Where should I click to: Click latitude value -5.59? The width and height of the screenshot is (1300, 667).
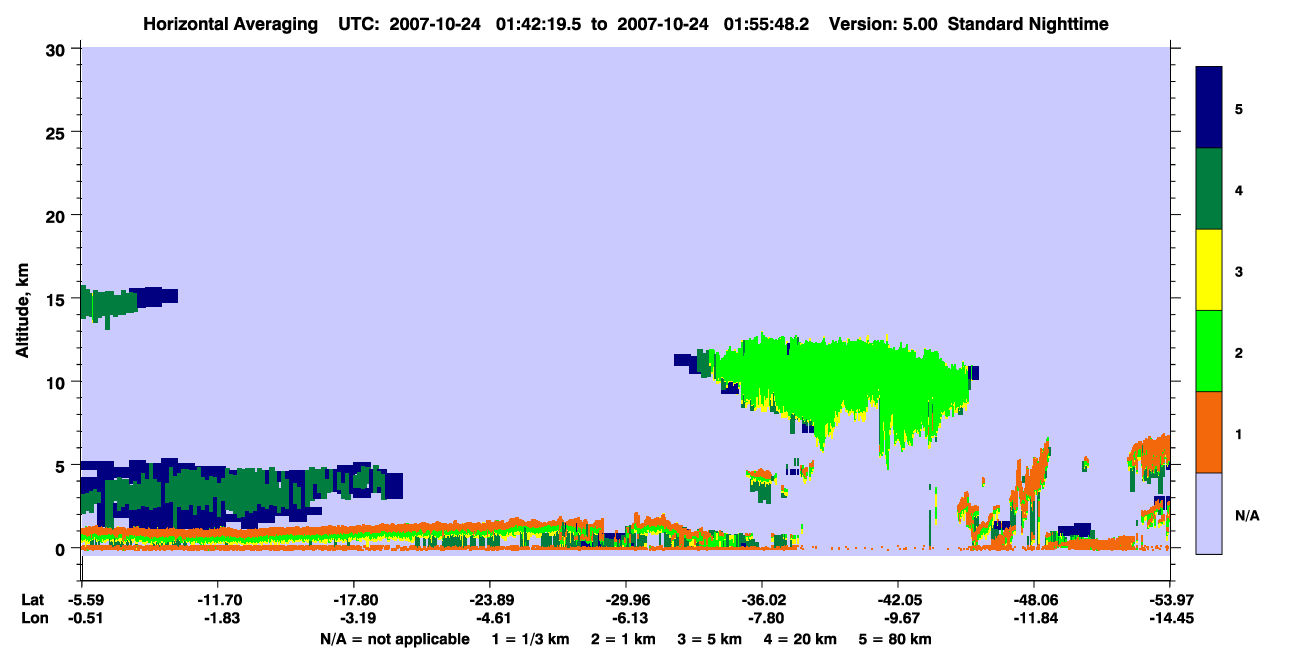click(x=82, y=600)
